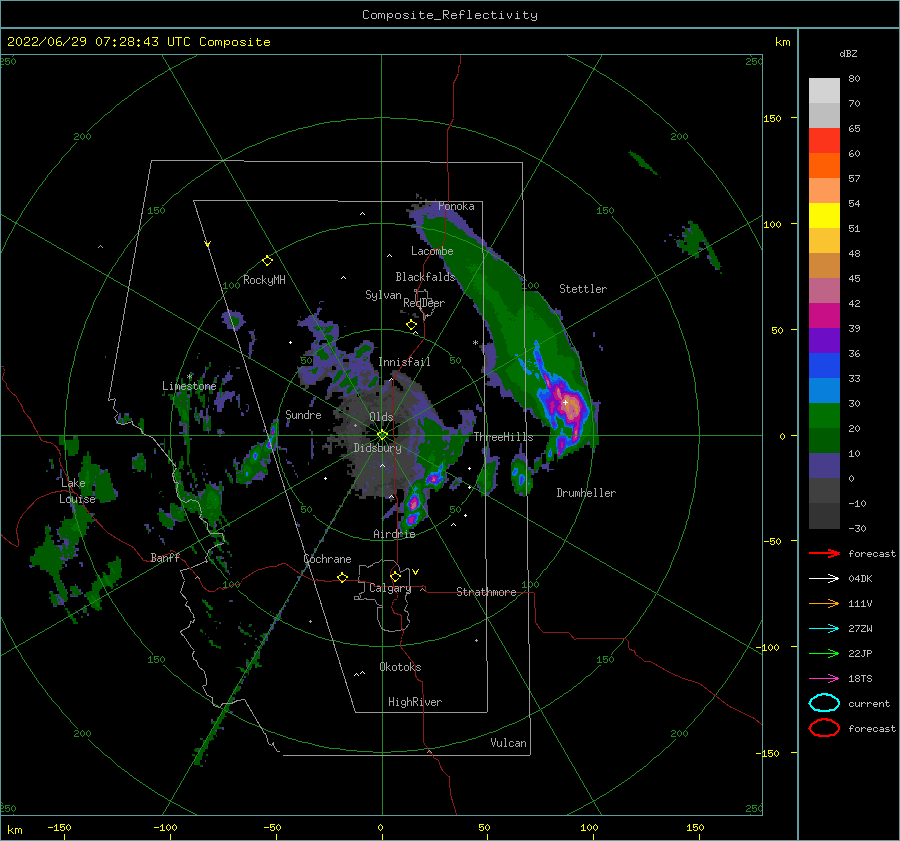
Task: Click the Innisfail label
Action: coord(404,362)
